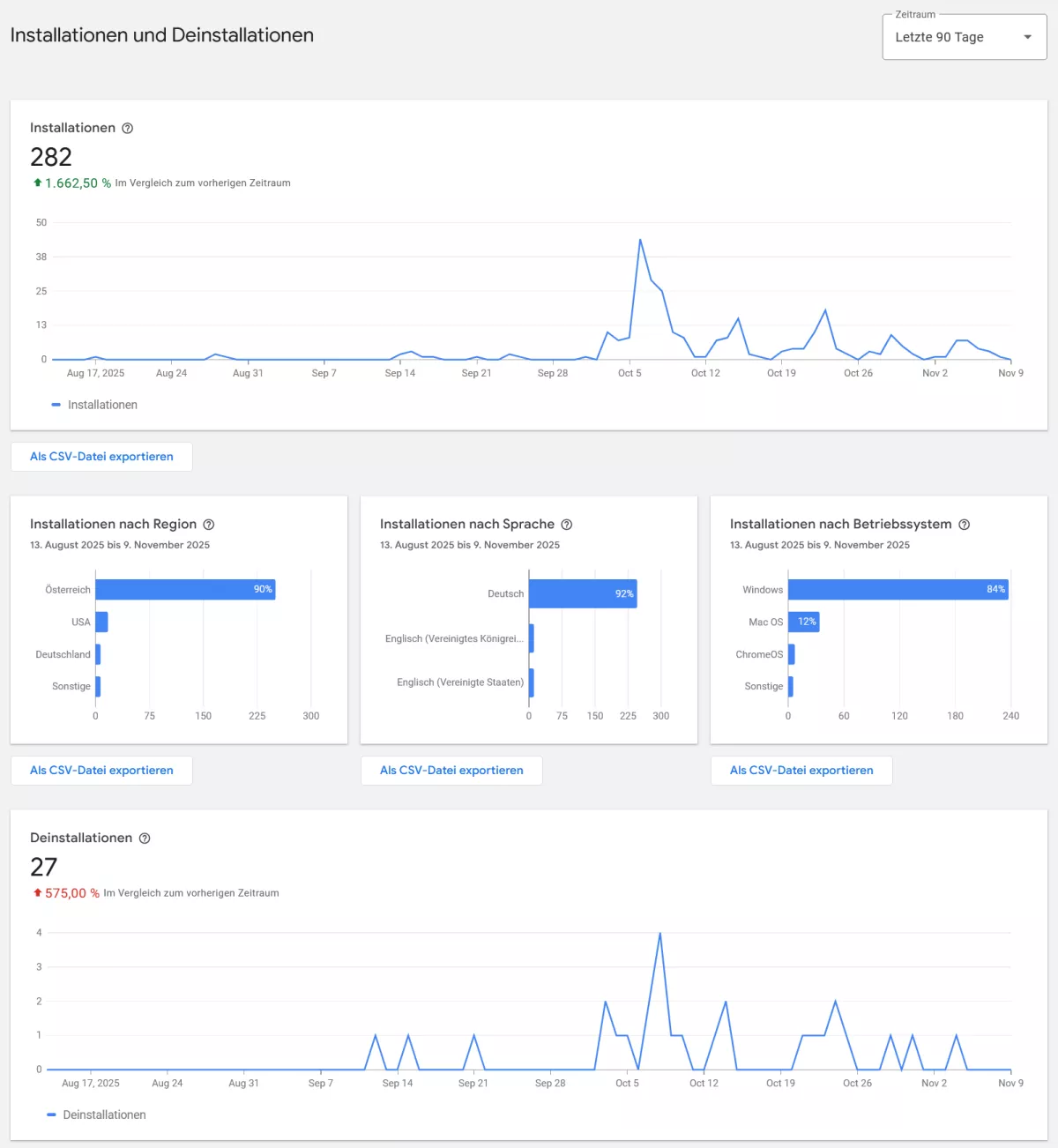Open the help tooltip beside Installationen heading
Viewport: 1058px width, 1148px height.
(x=128, y=128)
